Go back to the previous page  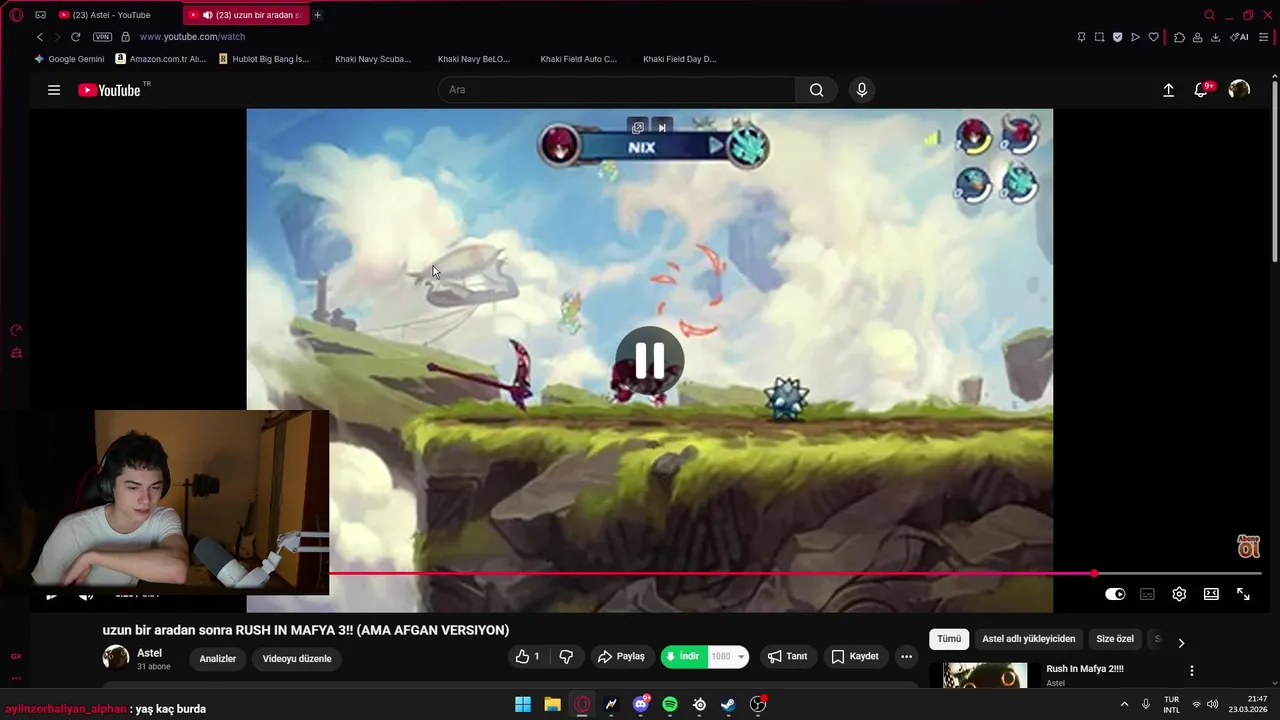[40, 37]
